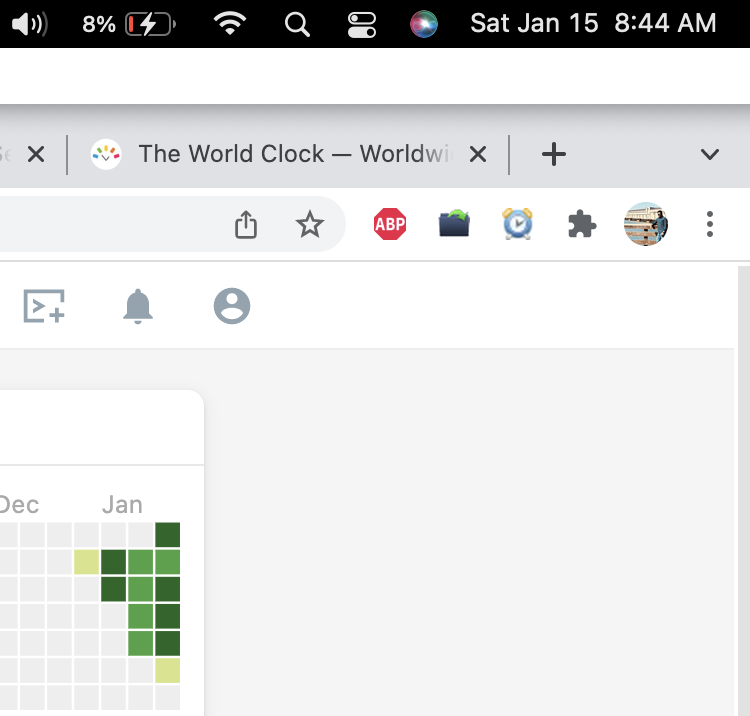Open Chrome profile picture button

646,224
